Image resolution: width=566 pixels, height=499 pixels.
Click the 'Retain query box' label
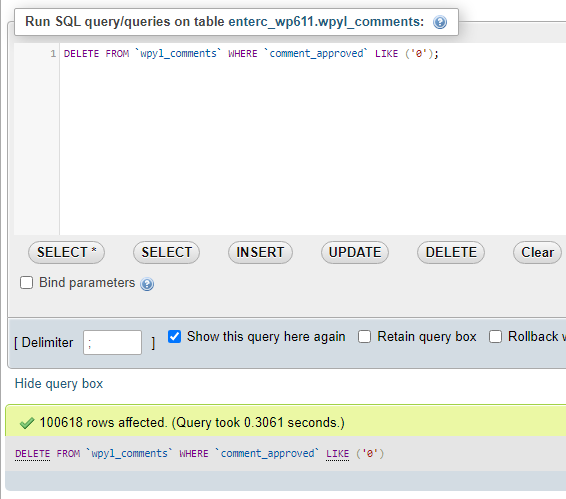tap(427, 337)
